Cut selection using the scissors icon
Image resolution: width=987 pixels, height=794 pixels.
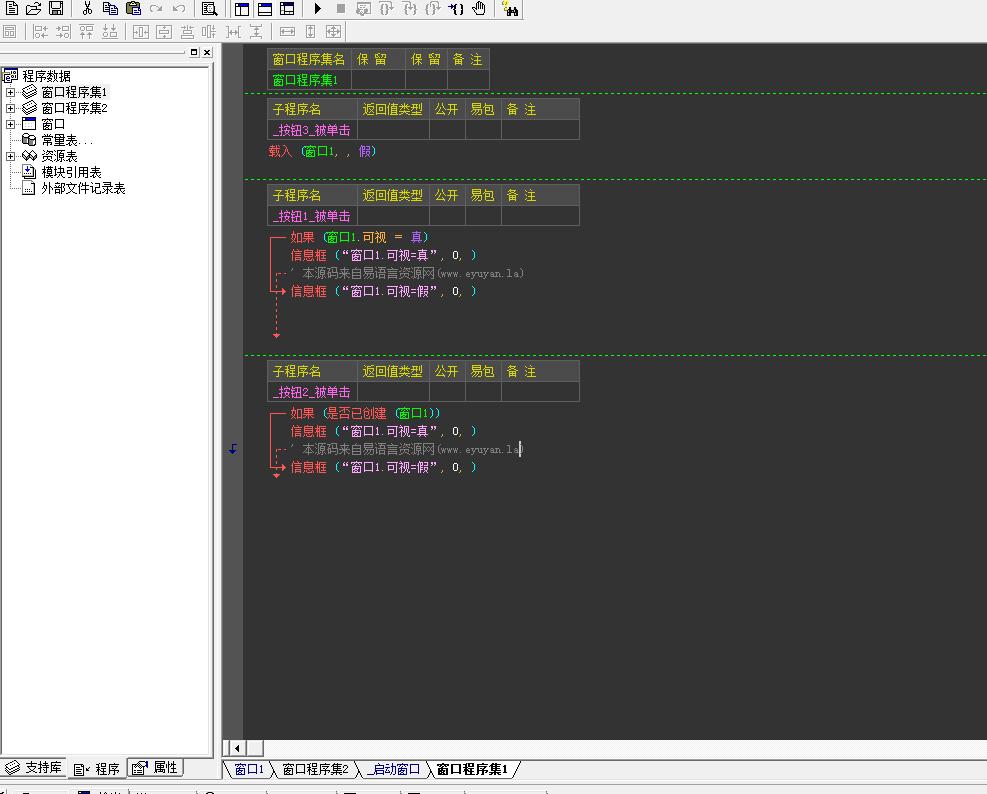87,8
